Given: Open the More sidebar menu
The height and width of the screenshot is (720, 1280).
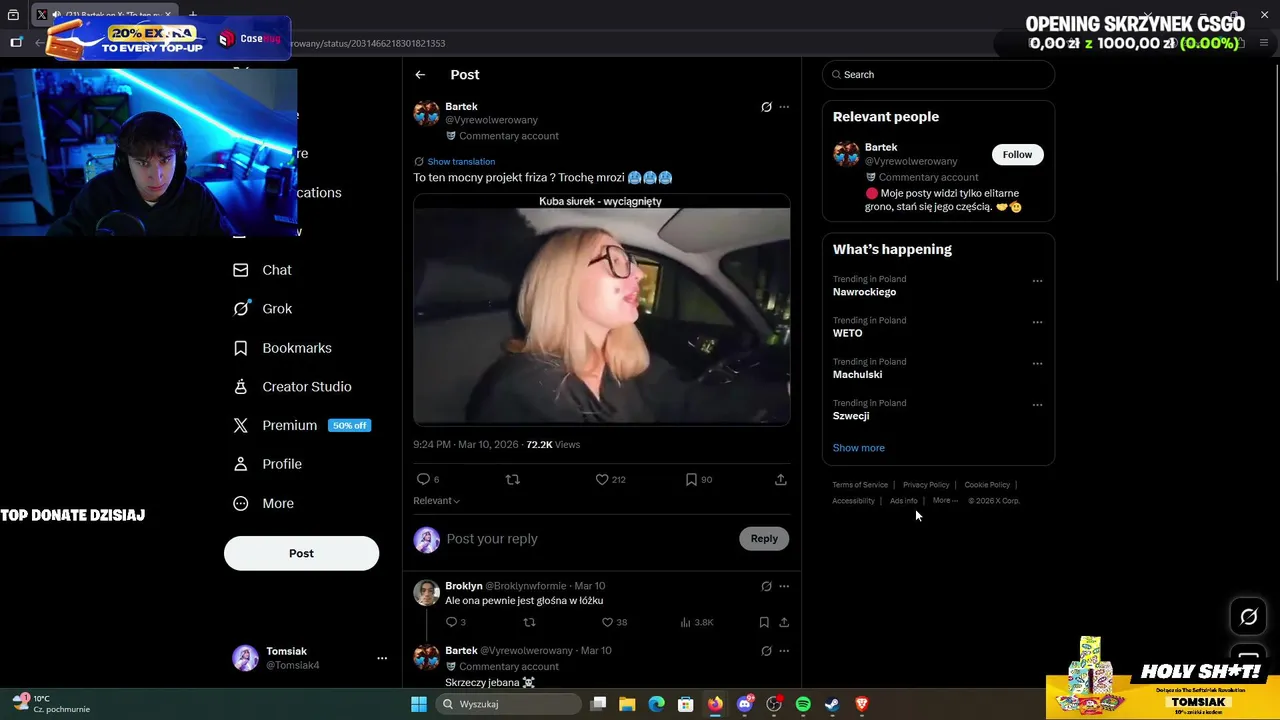Looking at the screenshot, I should click(263, 503).
